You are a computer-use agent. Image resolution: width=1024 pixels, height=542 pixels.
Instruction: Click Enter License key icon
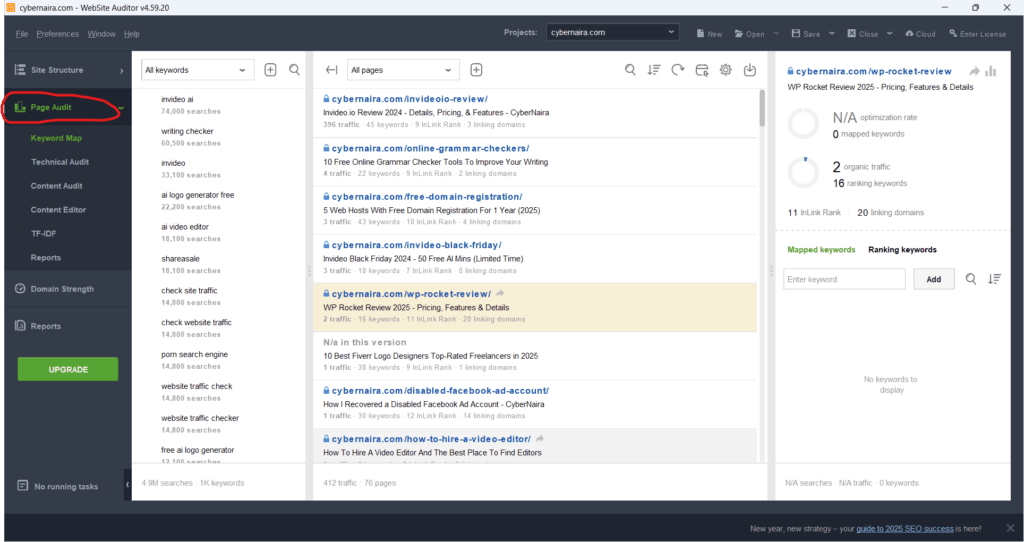953,33
